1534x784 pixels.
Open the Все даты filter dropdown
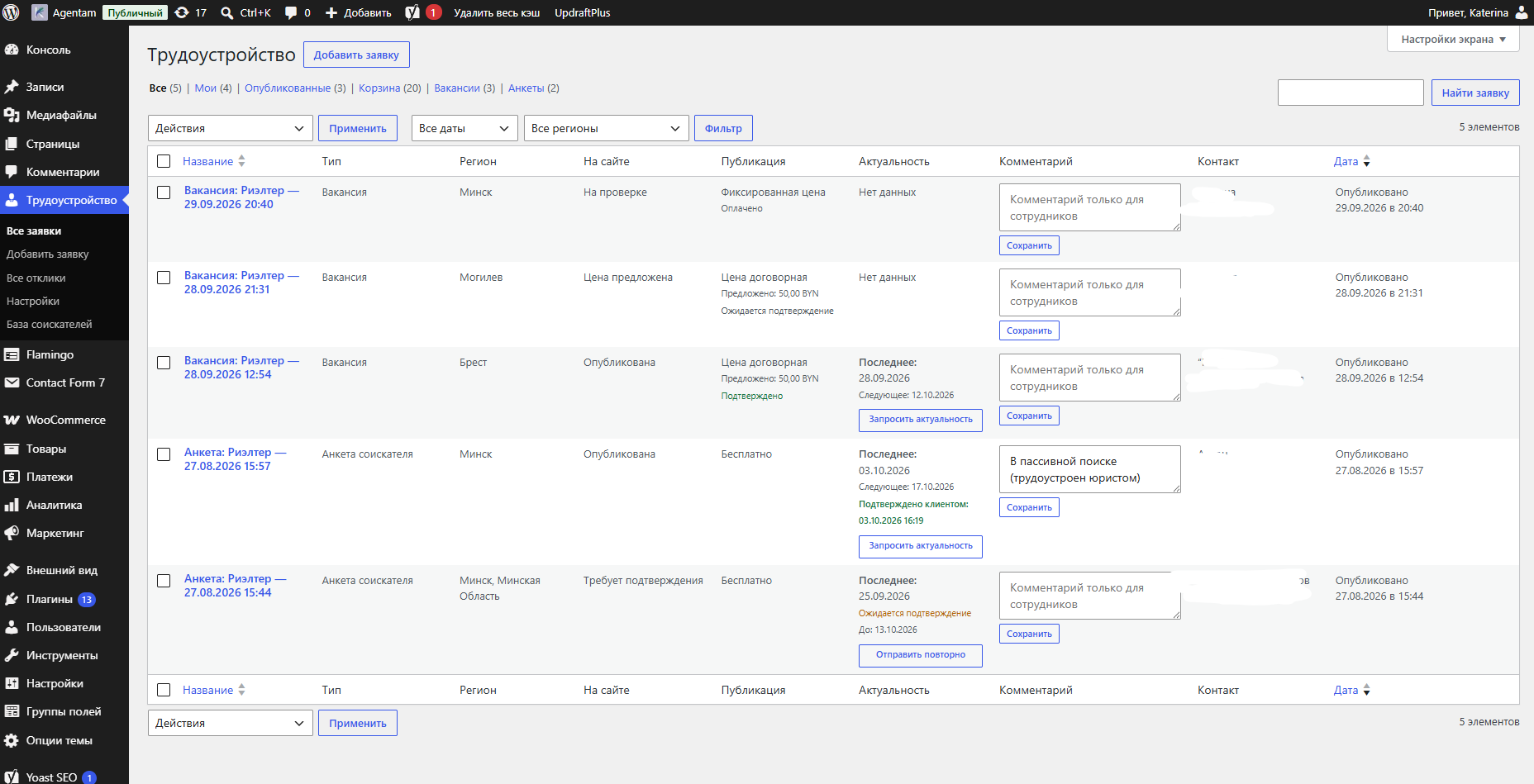464,128
